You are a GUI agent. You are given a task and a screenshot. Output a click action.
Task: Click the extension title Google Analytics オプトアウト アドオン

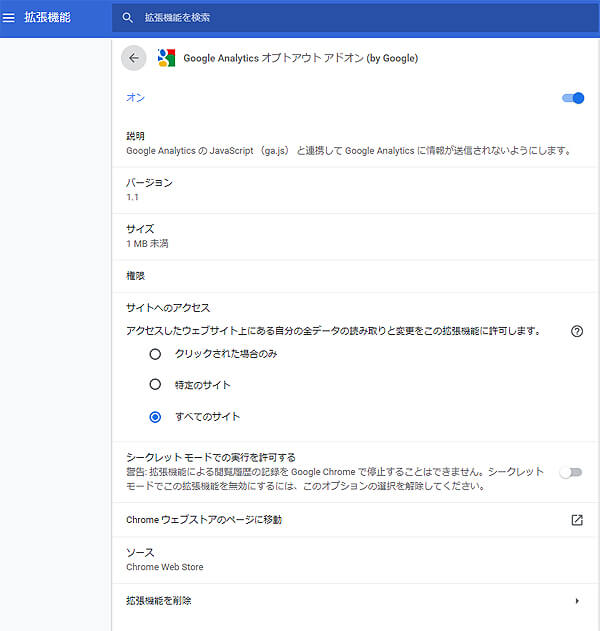pos(301,58)
